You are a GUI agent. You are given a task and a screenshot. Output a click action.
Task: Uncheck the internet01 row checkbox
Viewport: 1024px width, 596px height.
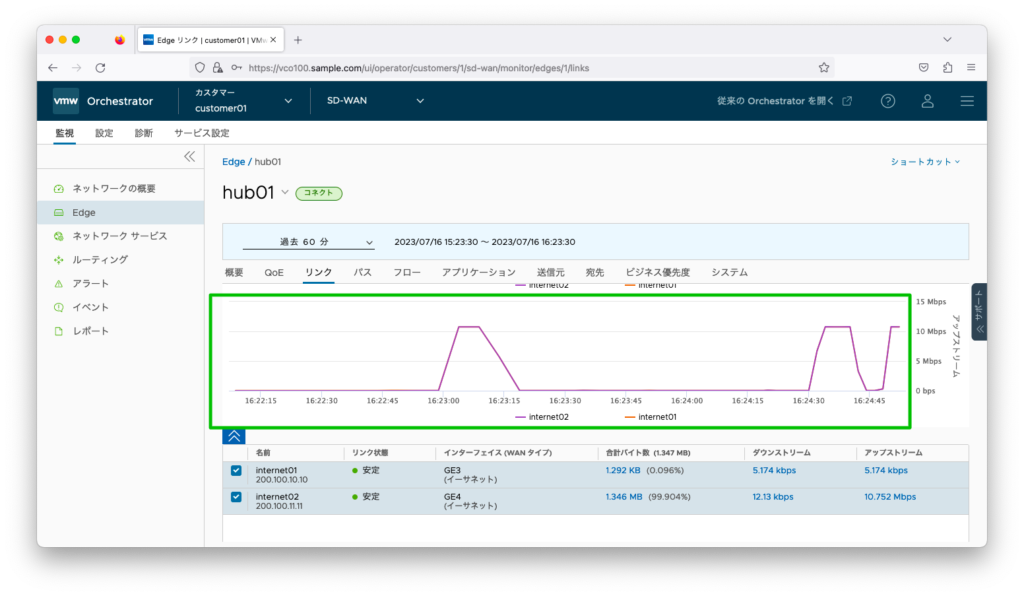[x=234, y=470]
